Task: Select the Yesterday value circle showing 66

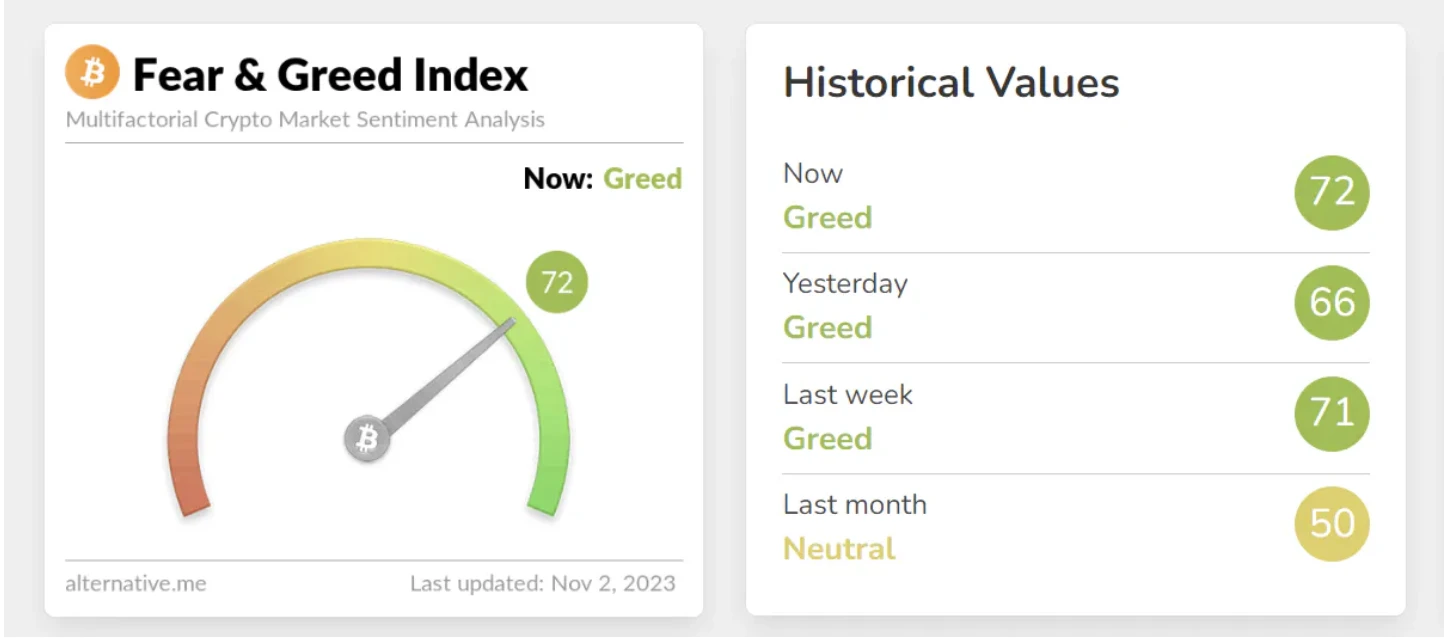Action: coord(1332,303)
